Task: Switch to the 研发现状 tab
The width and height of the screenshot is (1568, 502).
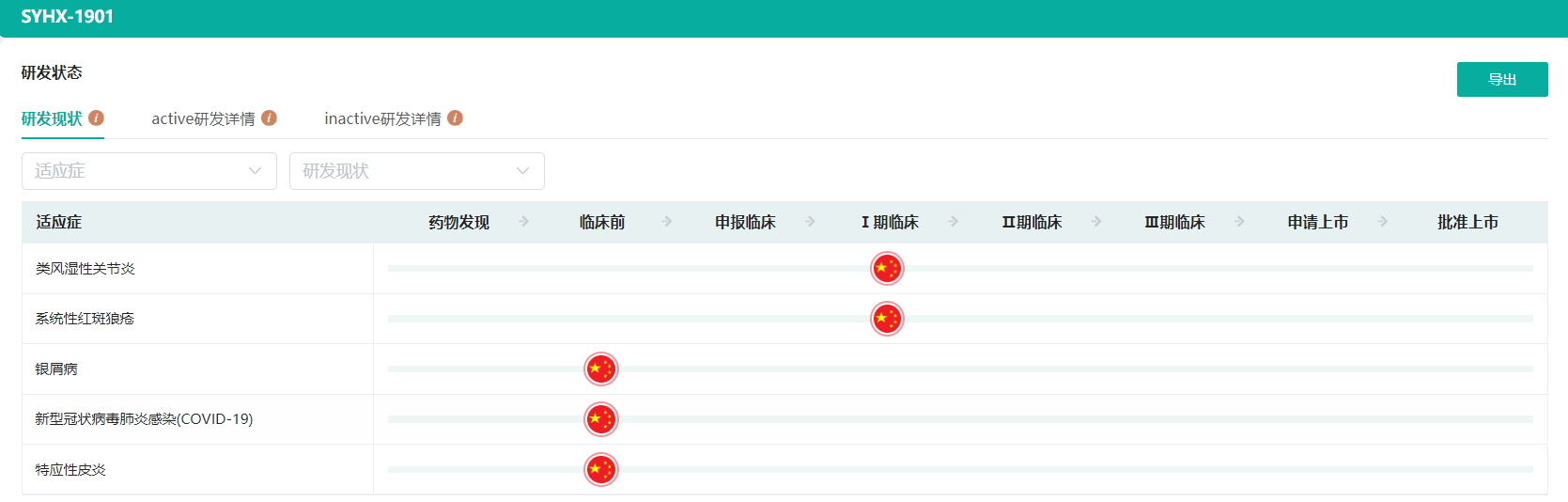Action: [x=52, y=119]
